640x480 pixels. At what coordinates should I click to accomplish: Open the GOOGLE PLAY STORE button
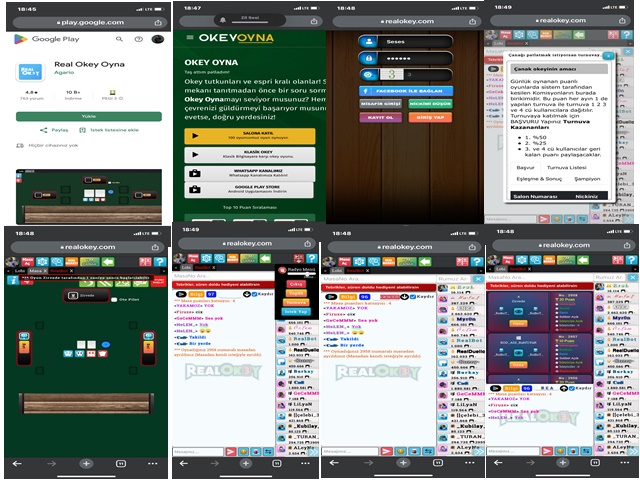[x=249, y=190]
